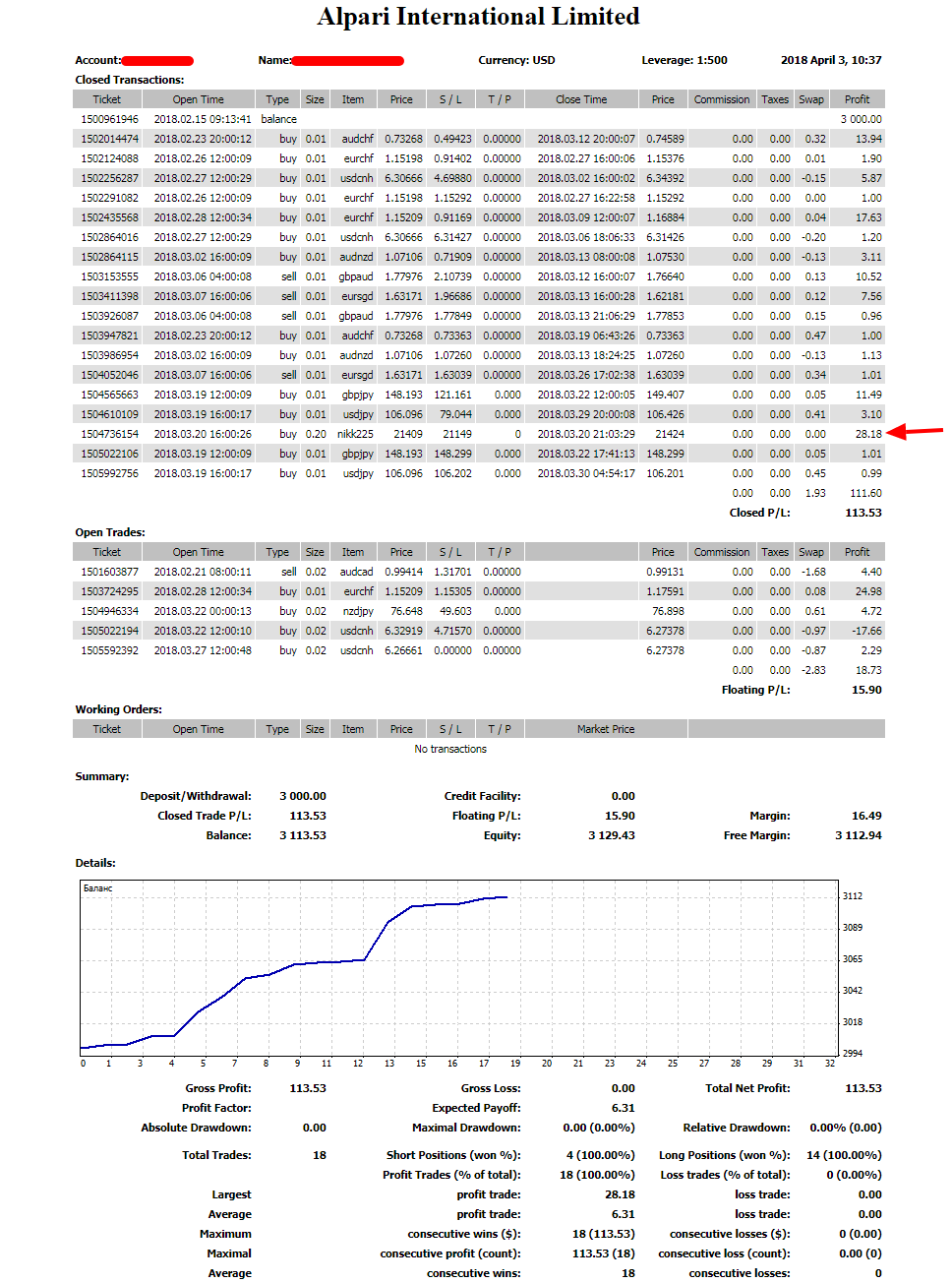
Task: Click the 'Equity:' label
Action: pos(502,835)
